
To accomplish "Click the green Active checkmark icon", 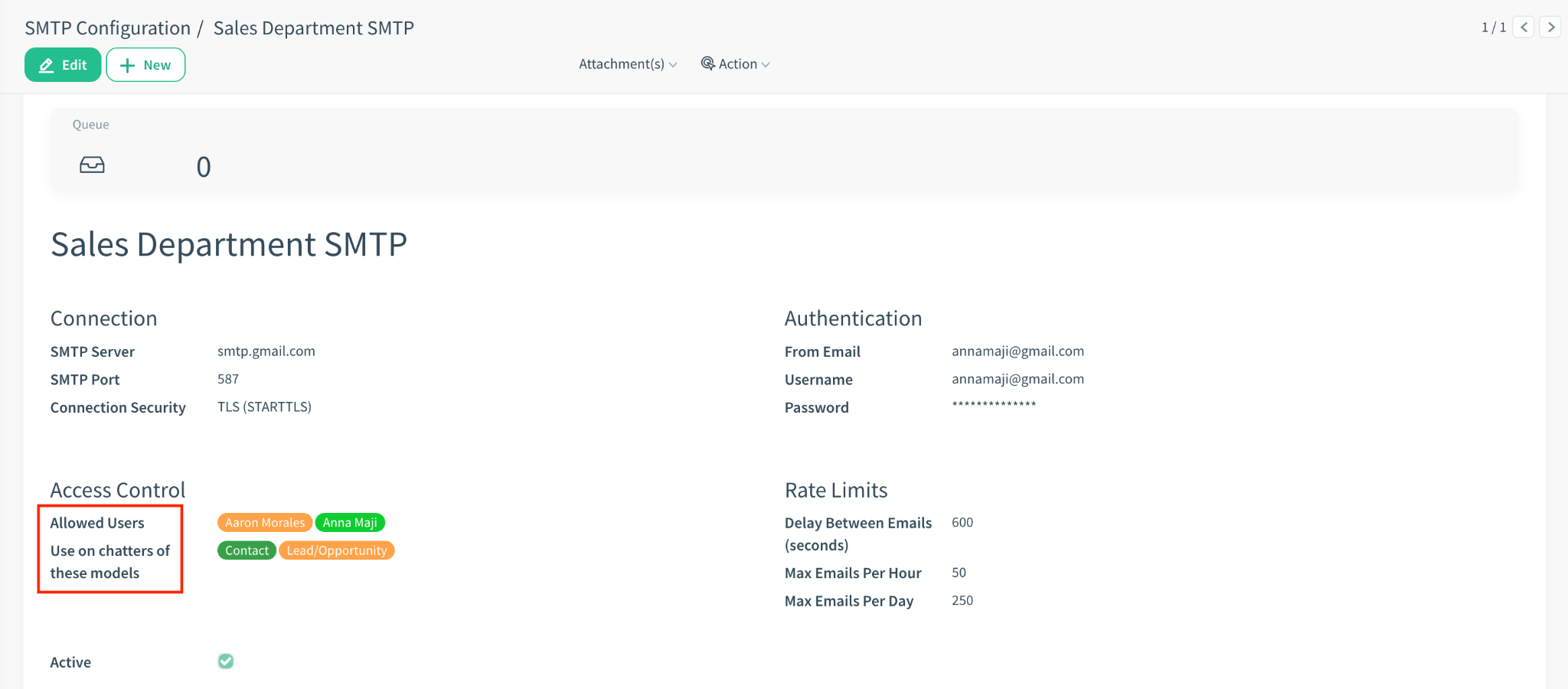I will coord(225,661).
